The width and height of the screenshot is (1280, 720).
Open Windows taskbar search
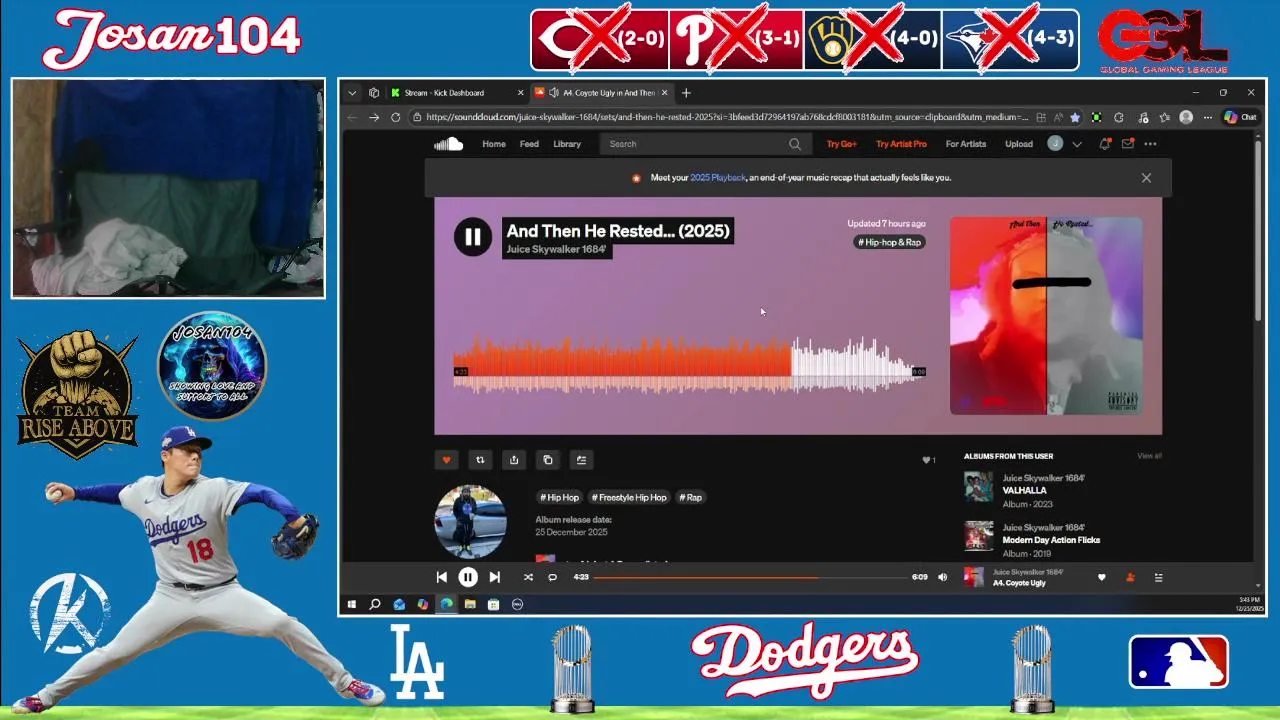[x=375, y=604]
